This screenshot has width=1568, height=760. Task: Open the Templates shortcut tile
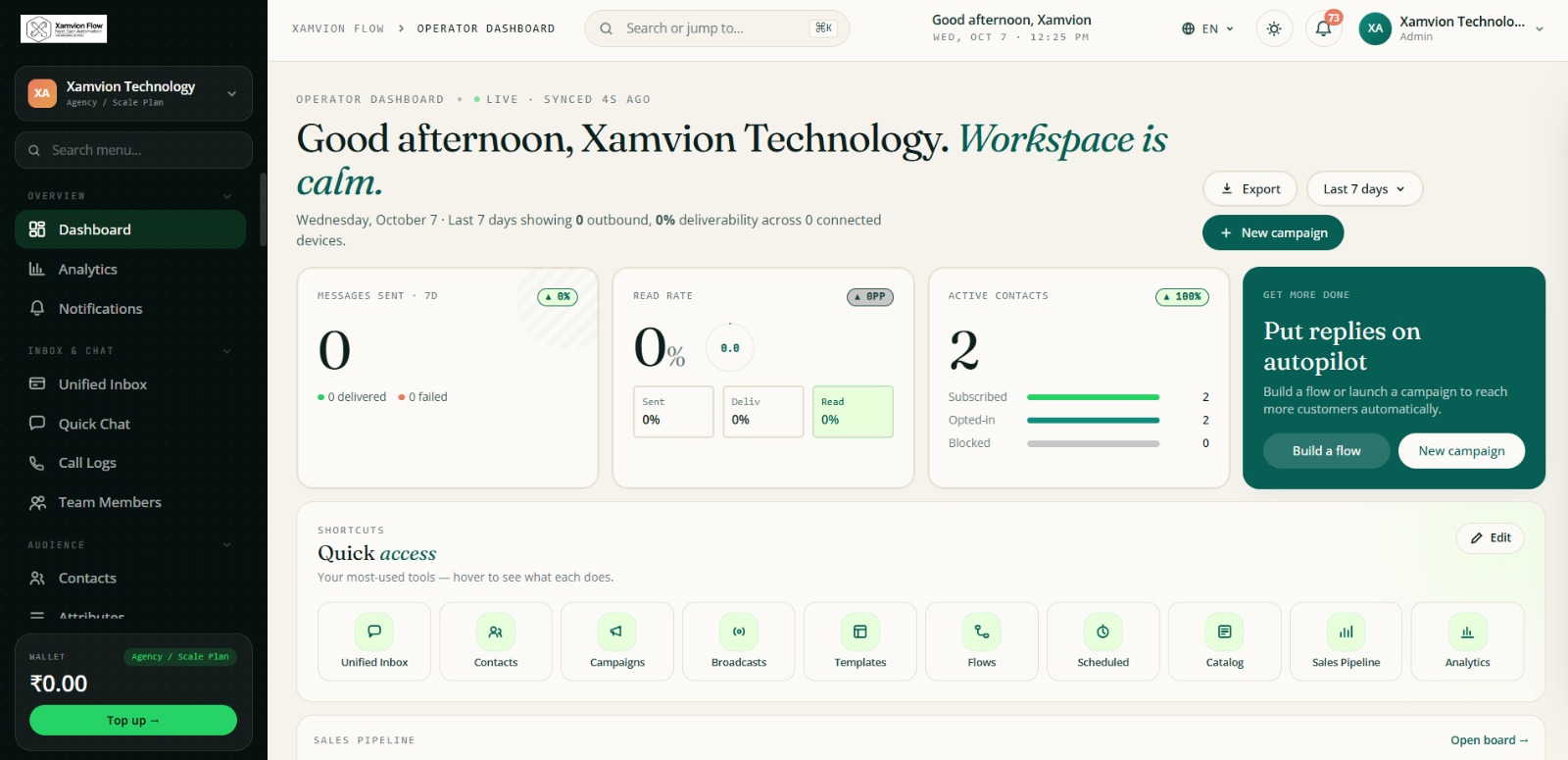(860, 641)
